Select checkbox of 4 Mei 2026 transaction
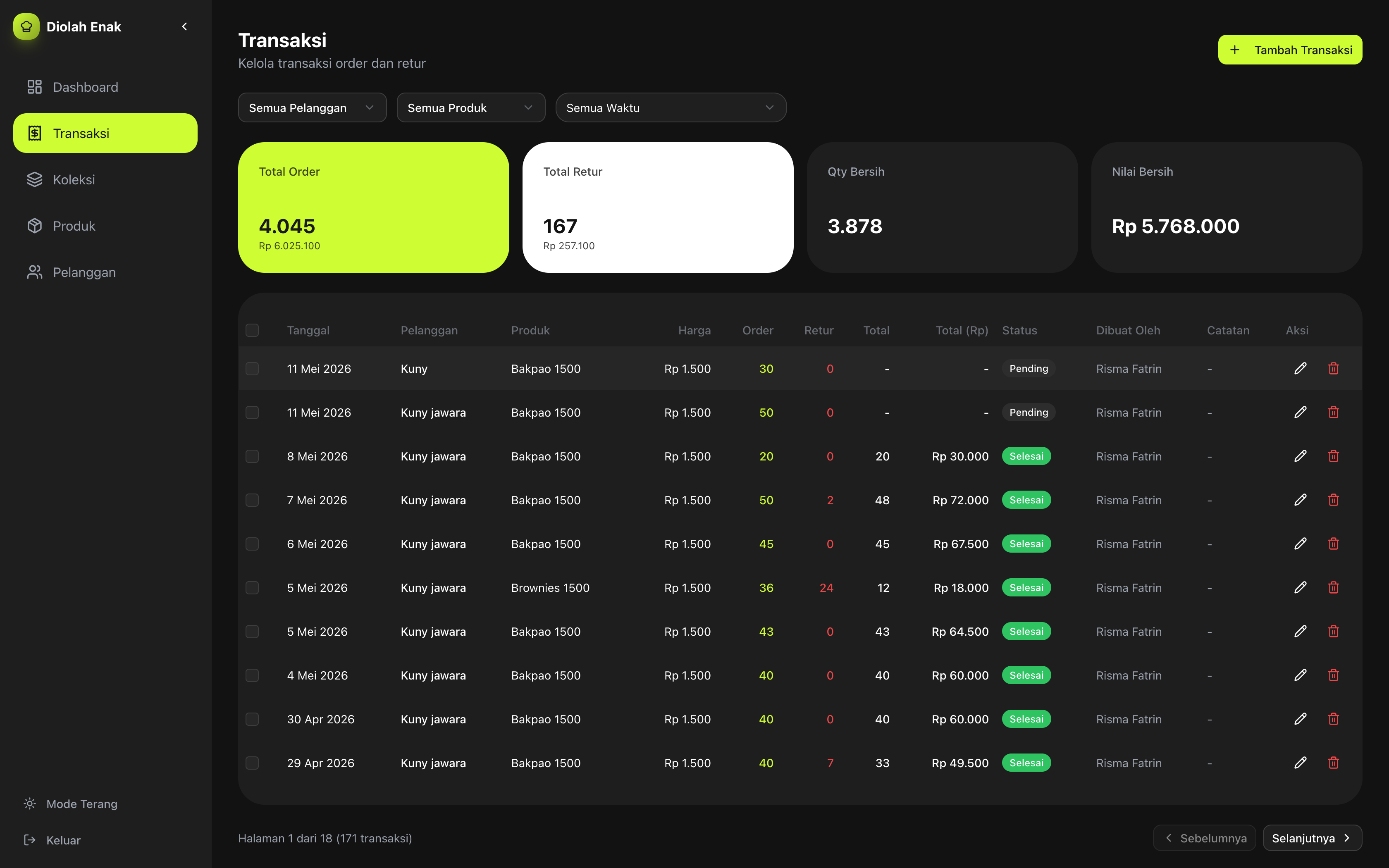 252,675
